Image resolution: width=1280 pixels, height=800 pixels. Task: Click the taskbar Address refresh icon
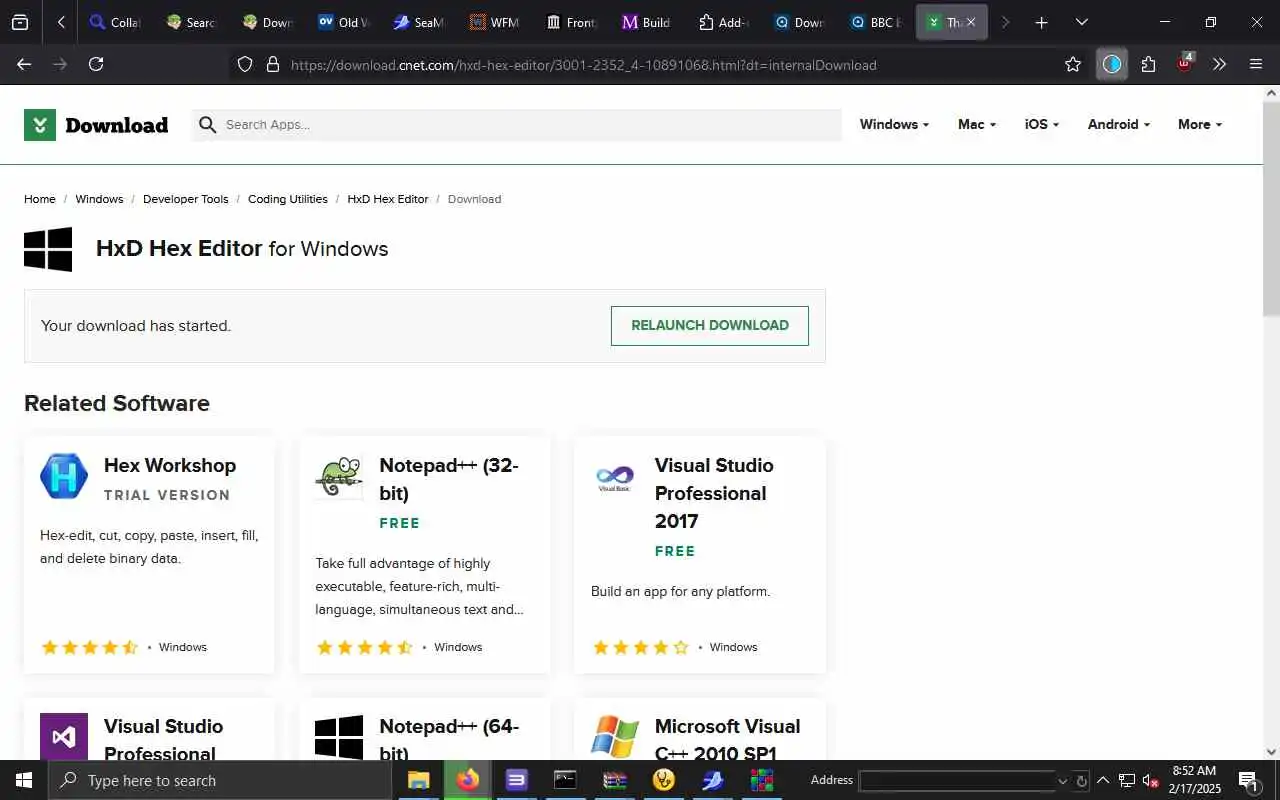point(1081,781)
